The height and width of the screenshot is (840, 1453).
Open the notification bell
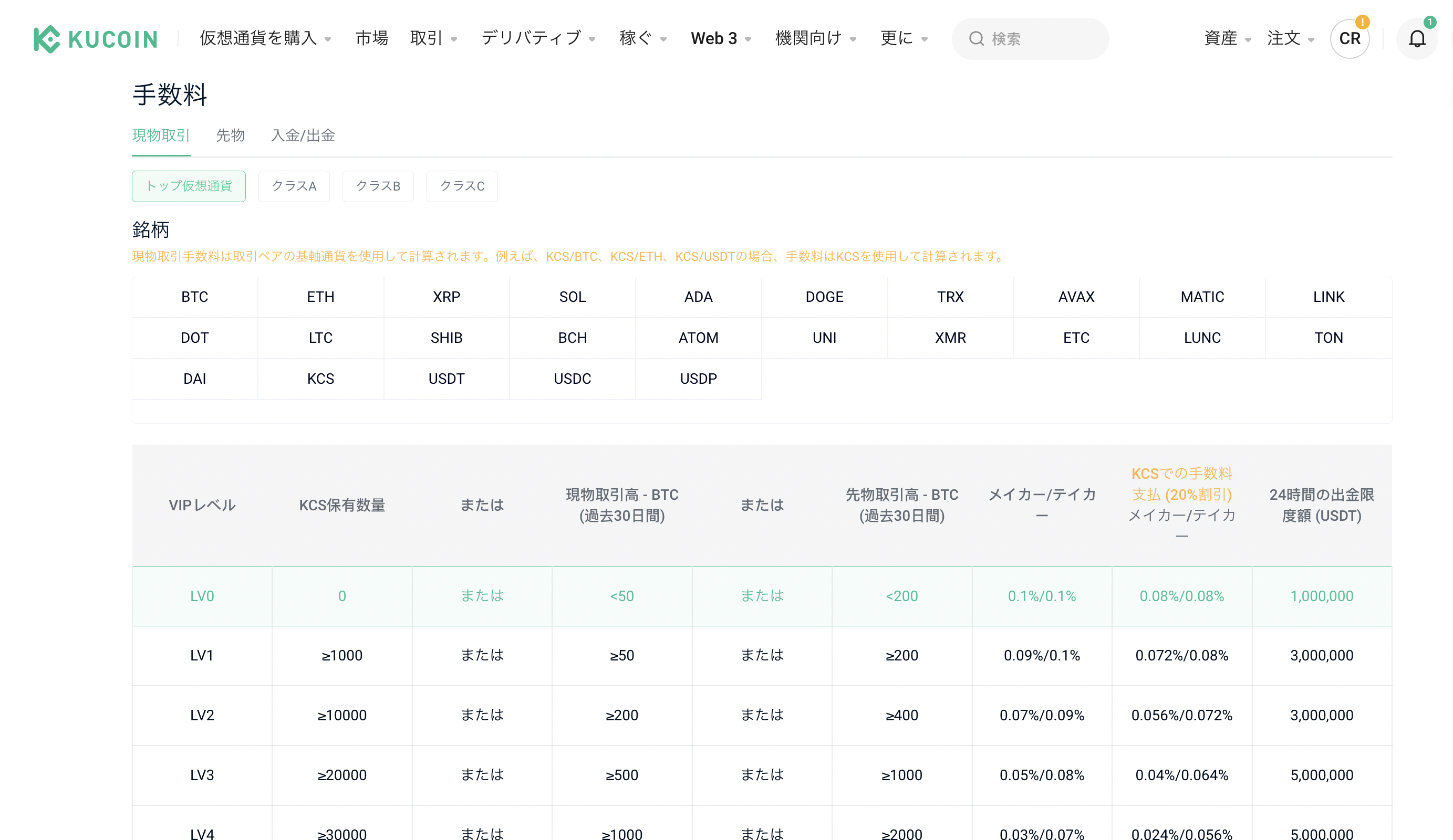click(x=1417, y=39)
